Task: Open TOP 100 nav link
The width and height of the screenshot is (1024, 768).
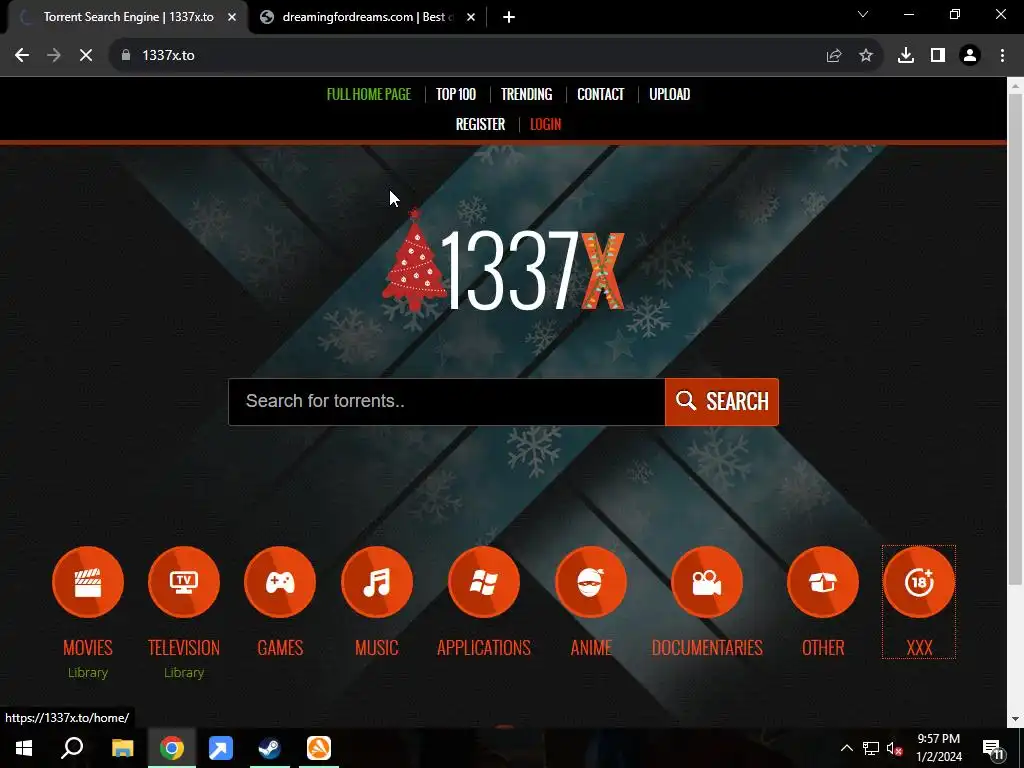Action: [456, 94]
